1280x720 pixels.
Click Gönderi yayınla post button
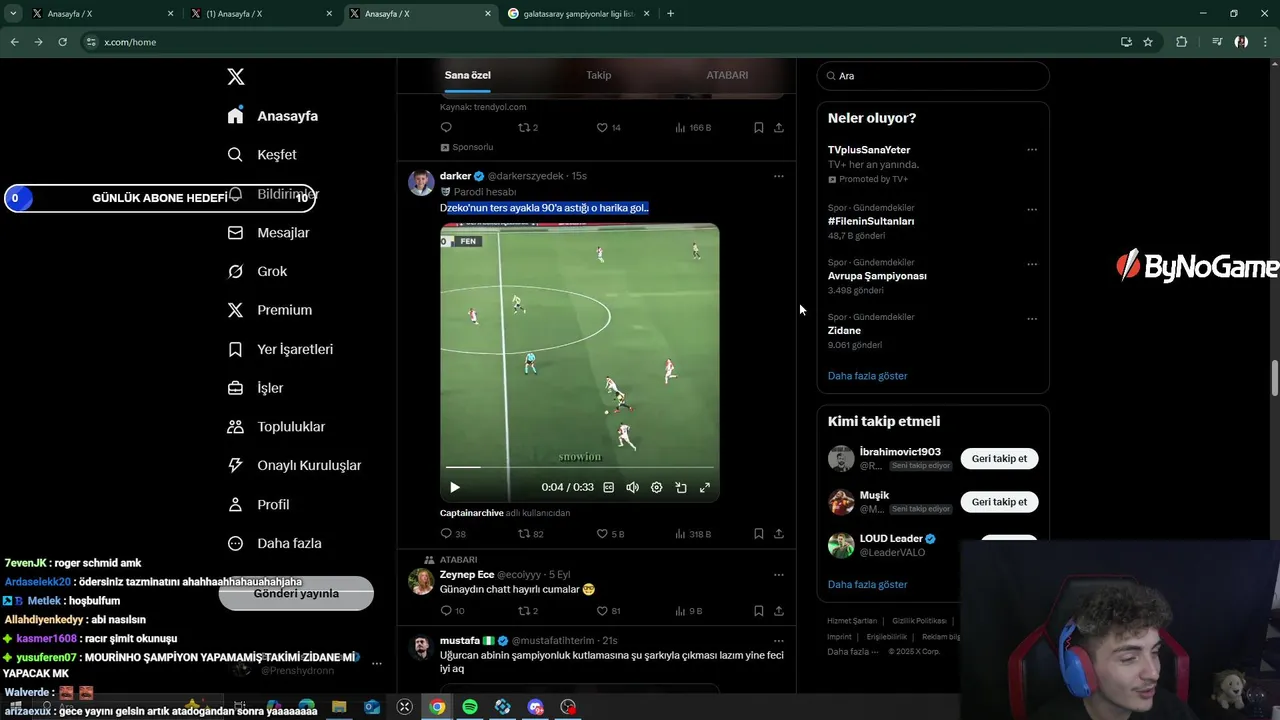click(x=296, y=593)
